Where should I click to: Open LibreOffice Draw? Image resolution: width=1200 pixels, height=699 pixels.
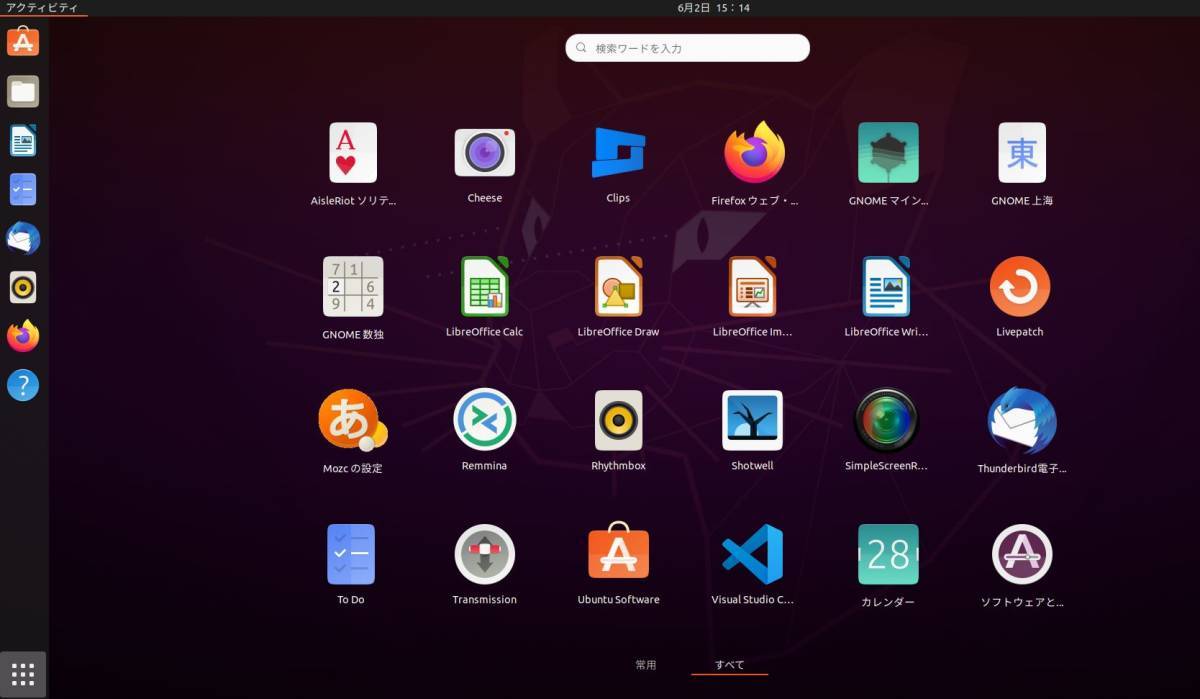(618, 286)
